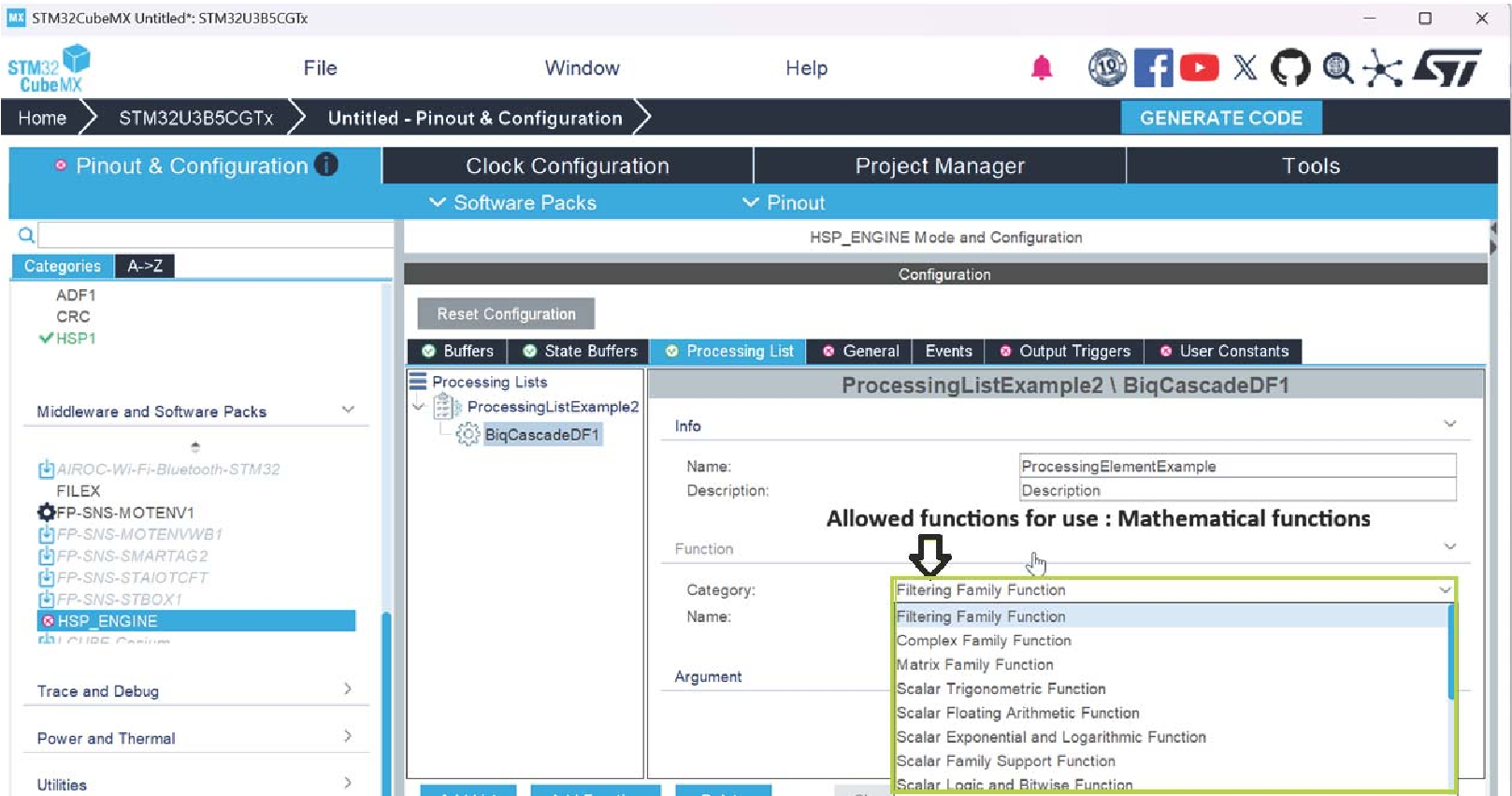Click the download icon beside FP-SNS-MOTENVWB1
1512x796 pixels.
point(46,534)
